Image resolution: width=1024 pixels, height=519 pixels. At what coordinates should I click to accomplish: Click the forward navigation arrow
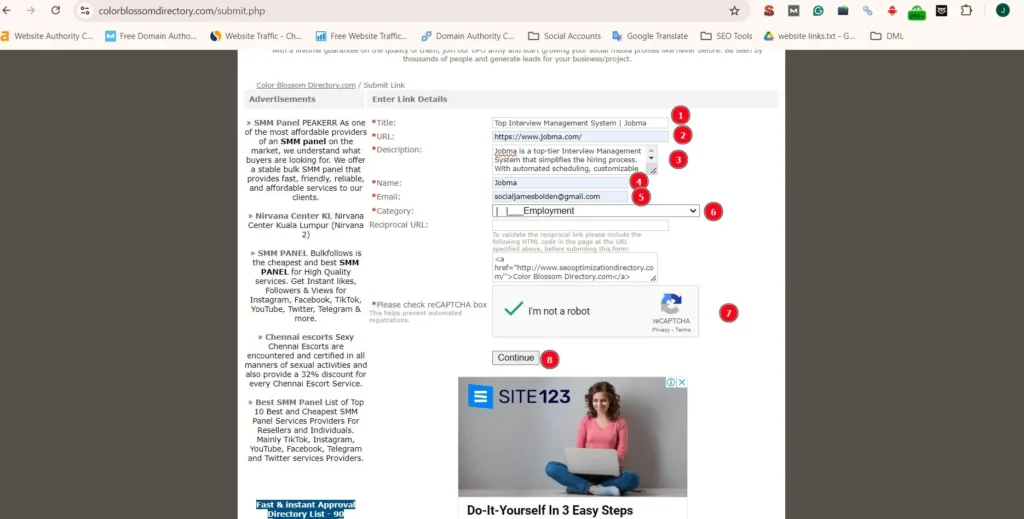pos(31,10)
